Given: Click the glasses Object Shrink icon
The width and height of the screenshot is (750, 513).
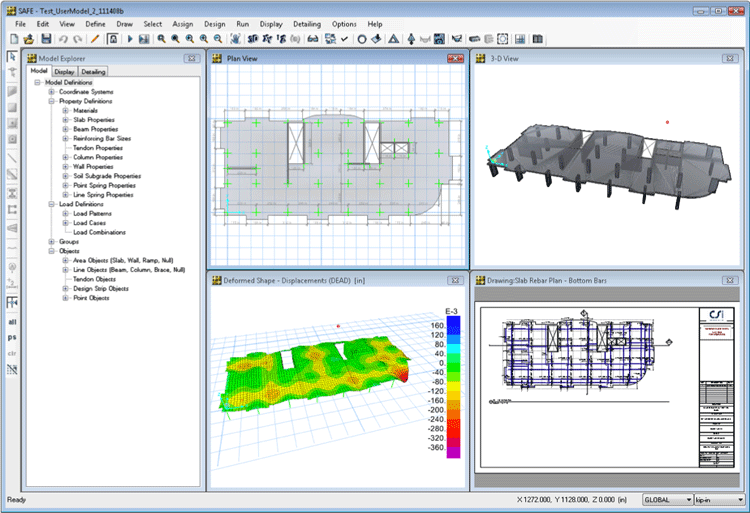Looking at the screenshot, I should pyautogui.click(x=313, y=39).
